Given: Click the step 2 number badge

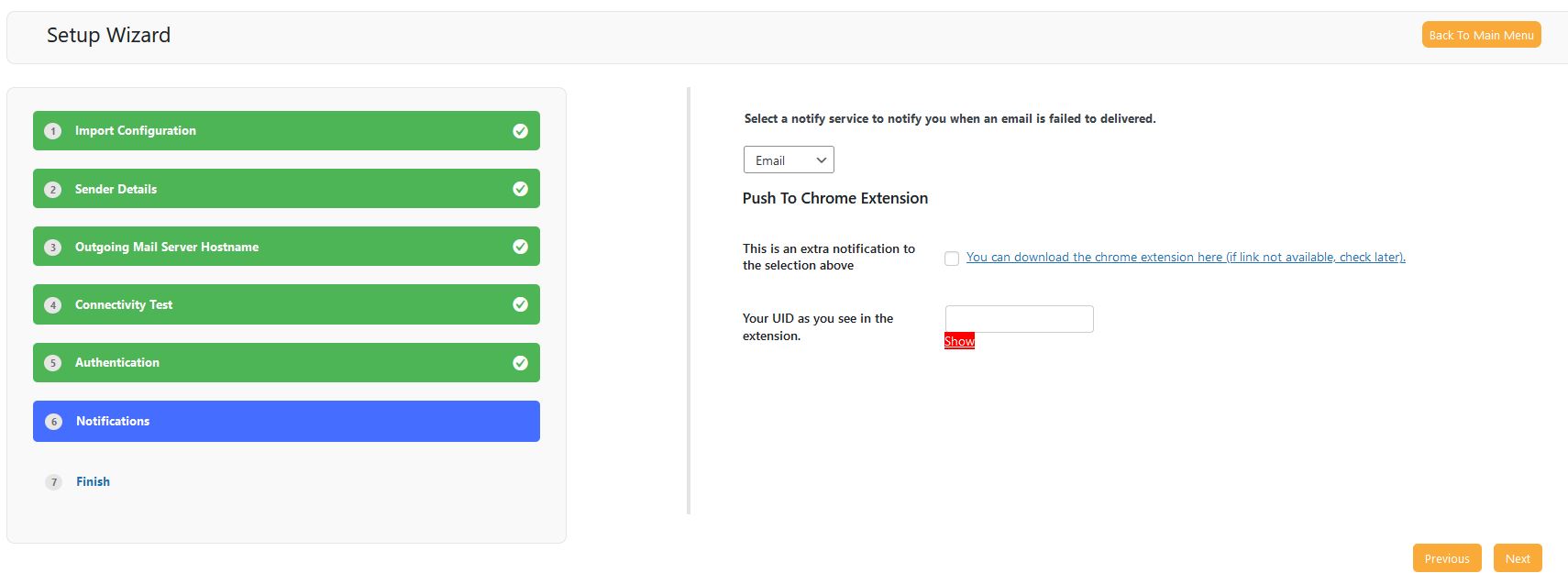Looking at the screenshot, I should (x=53, y=190).
